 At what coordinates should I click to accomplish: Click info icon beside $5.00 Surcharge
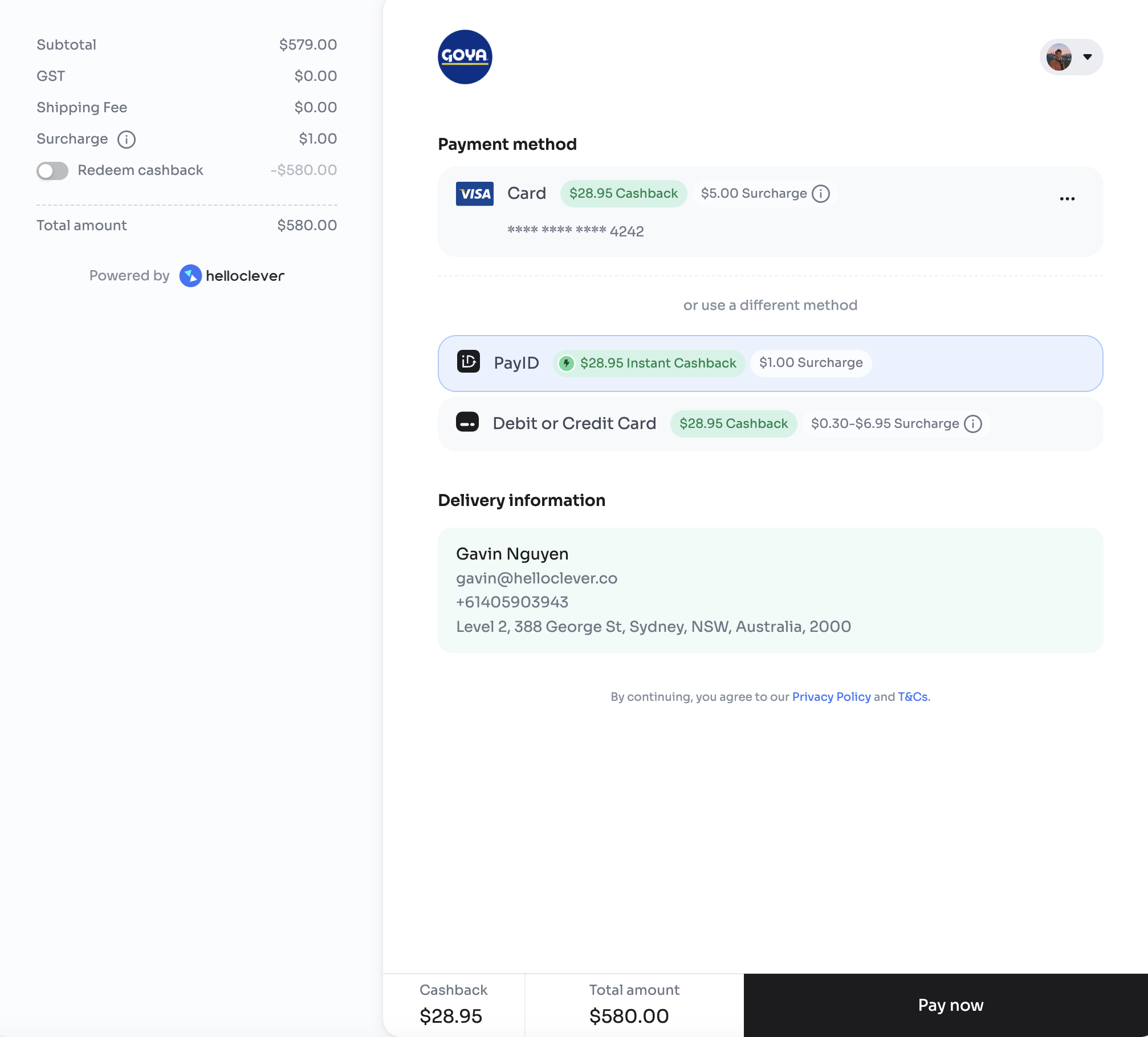[821, 194]
